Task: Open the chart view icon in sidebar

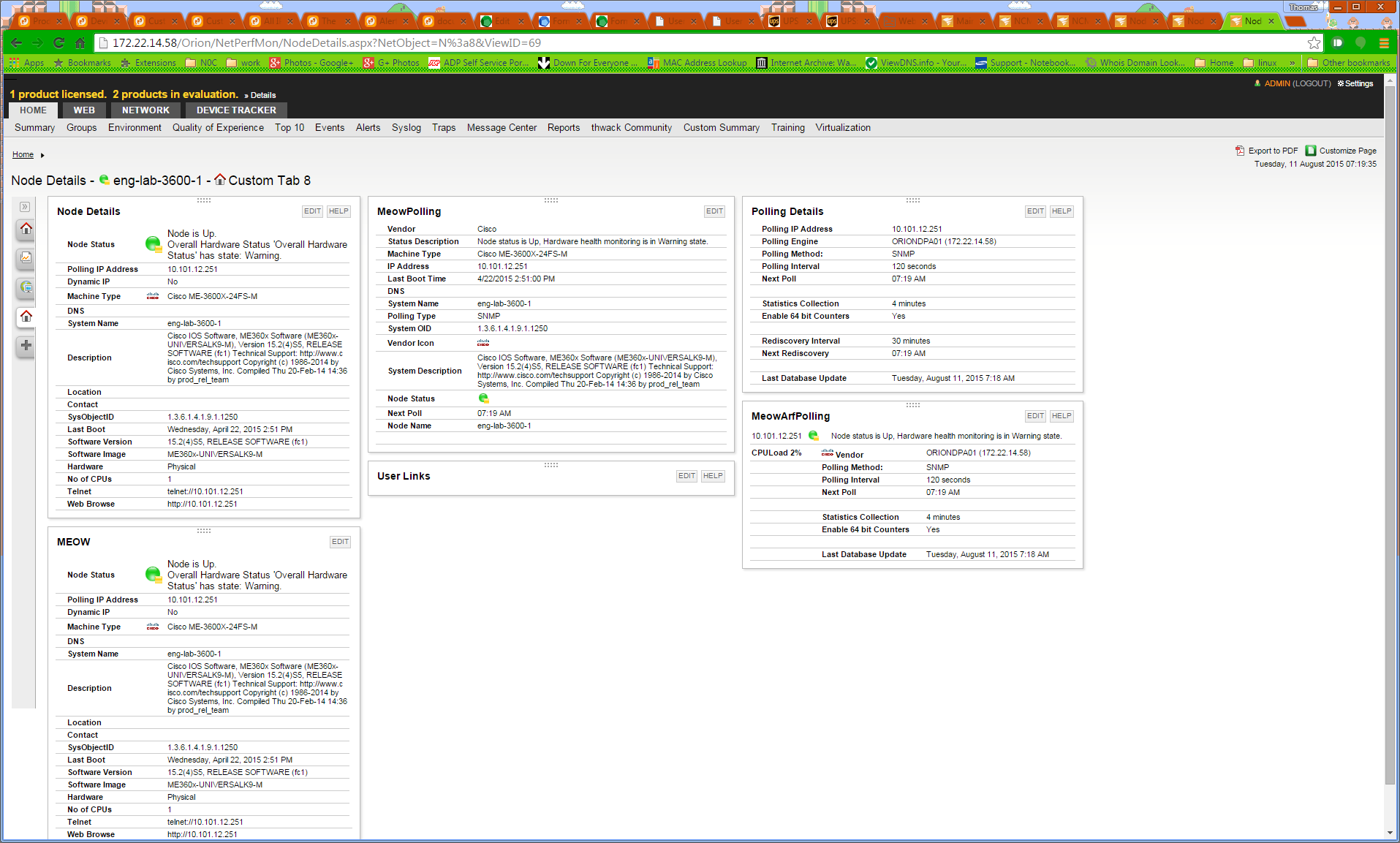Action: 26,257
